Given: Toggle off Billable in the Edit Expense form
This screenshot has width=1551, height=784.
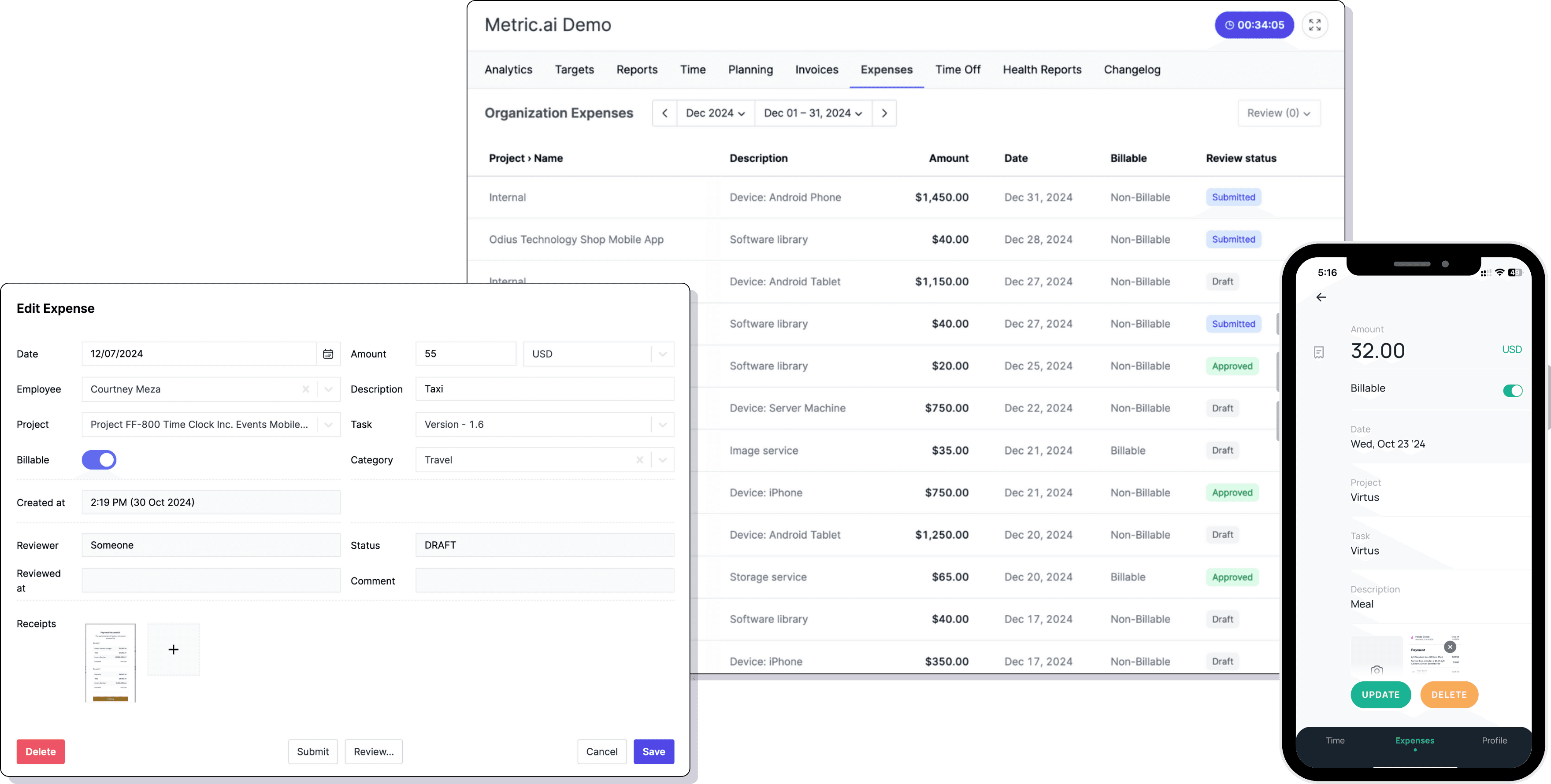Looking at the screenshot, I should tap(99, 460).
